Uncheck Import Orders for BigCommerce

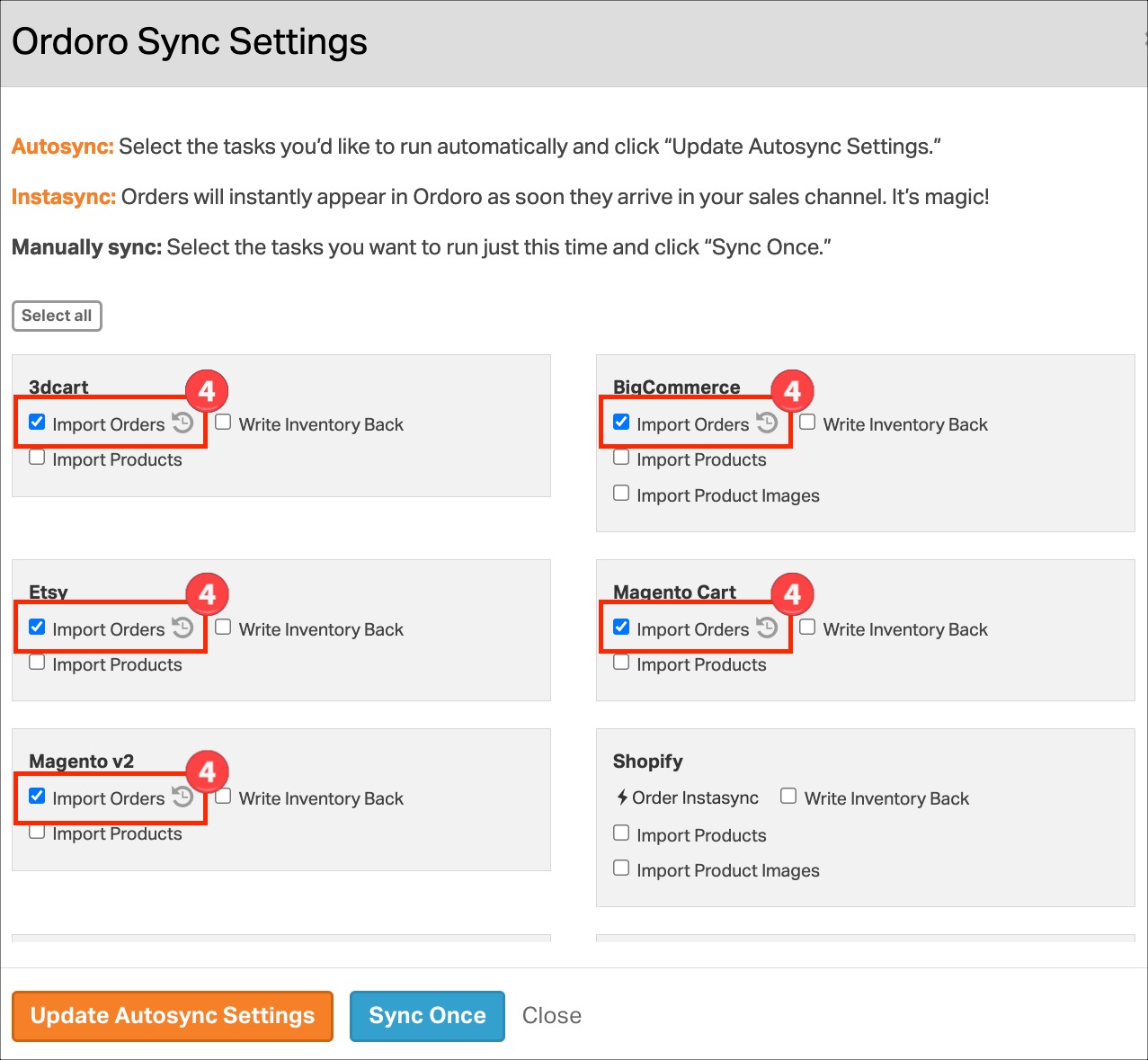pyautogui.click(x=621, y=422)
